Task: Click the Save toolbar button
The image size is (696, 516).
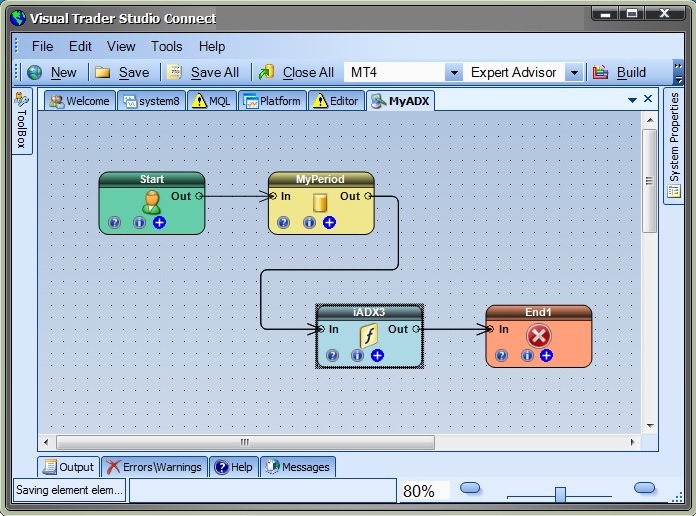Action: click(123, 72)
